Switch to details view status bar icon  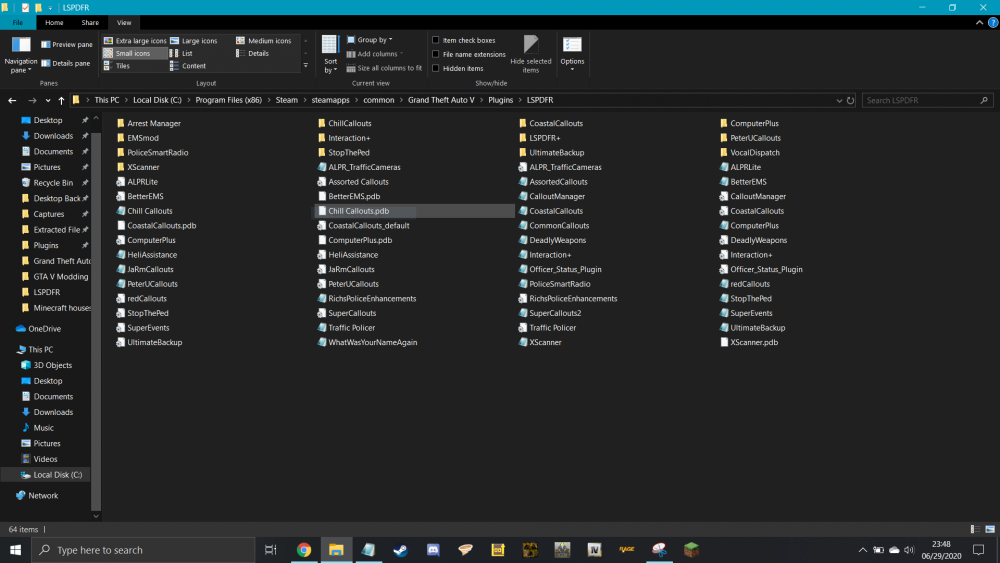tap(974, 529)
